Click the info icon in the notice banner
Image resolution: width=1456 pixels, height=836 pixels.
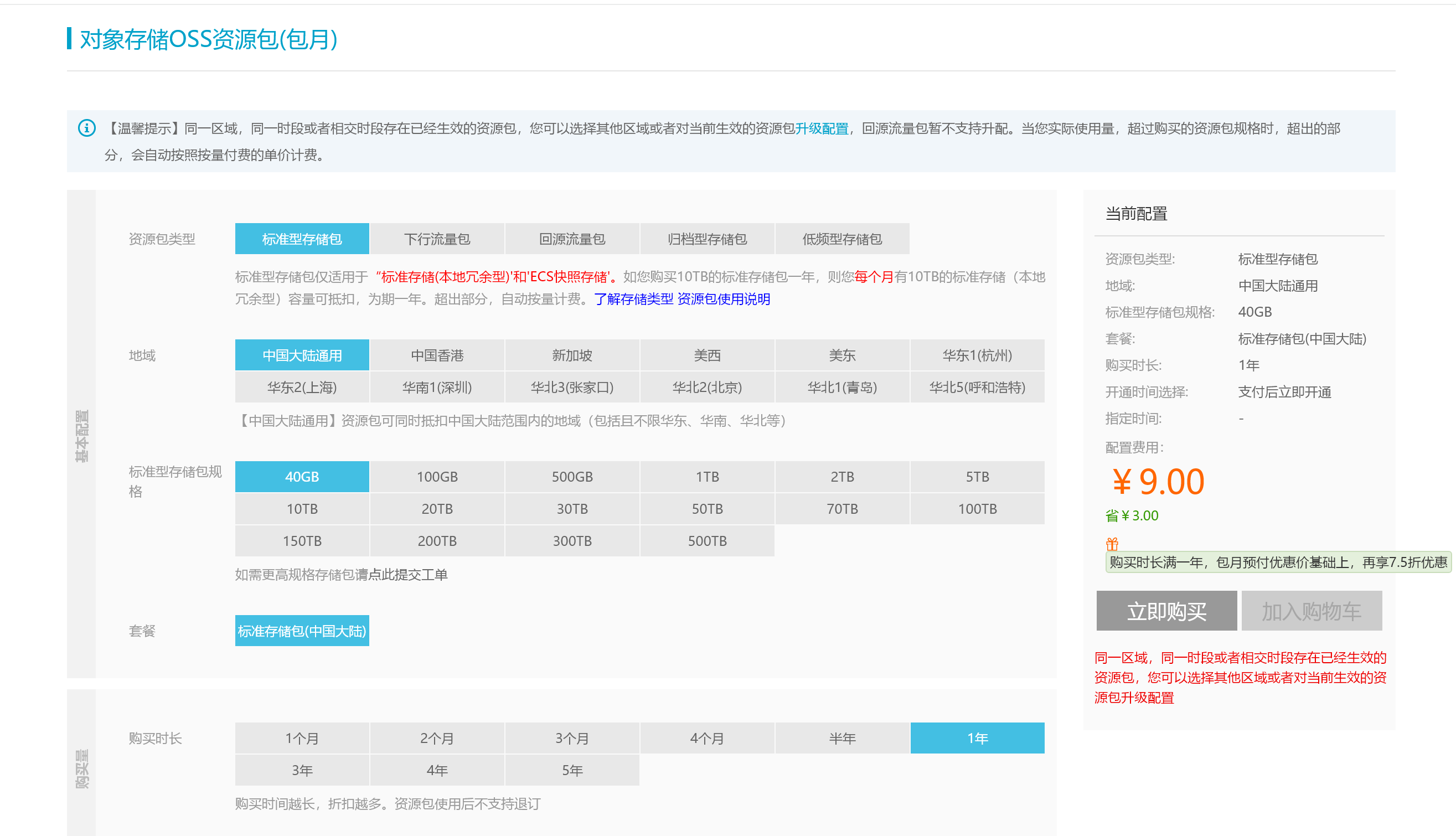coord(87,128)
